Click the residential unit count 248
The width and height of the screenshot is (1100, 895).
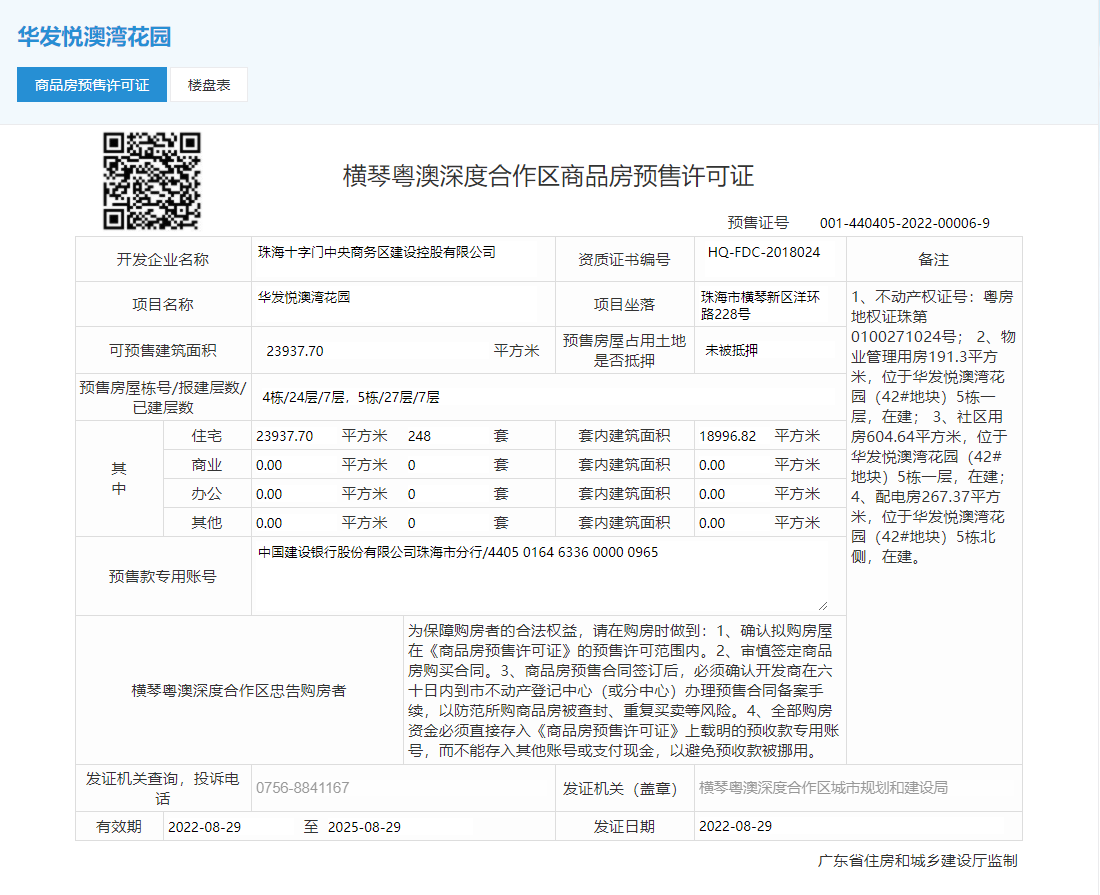point(419,436)
